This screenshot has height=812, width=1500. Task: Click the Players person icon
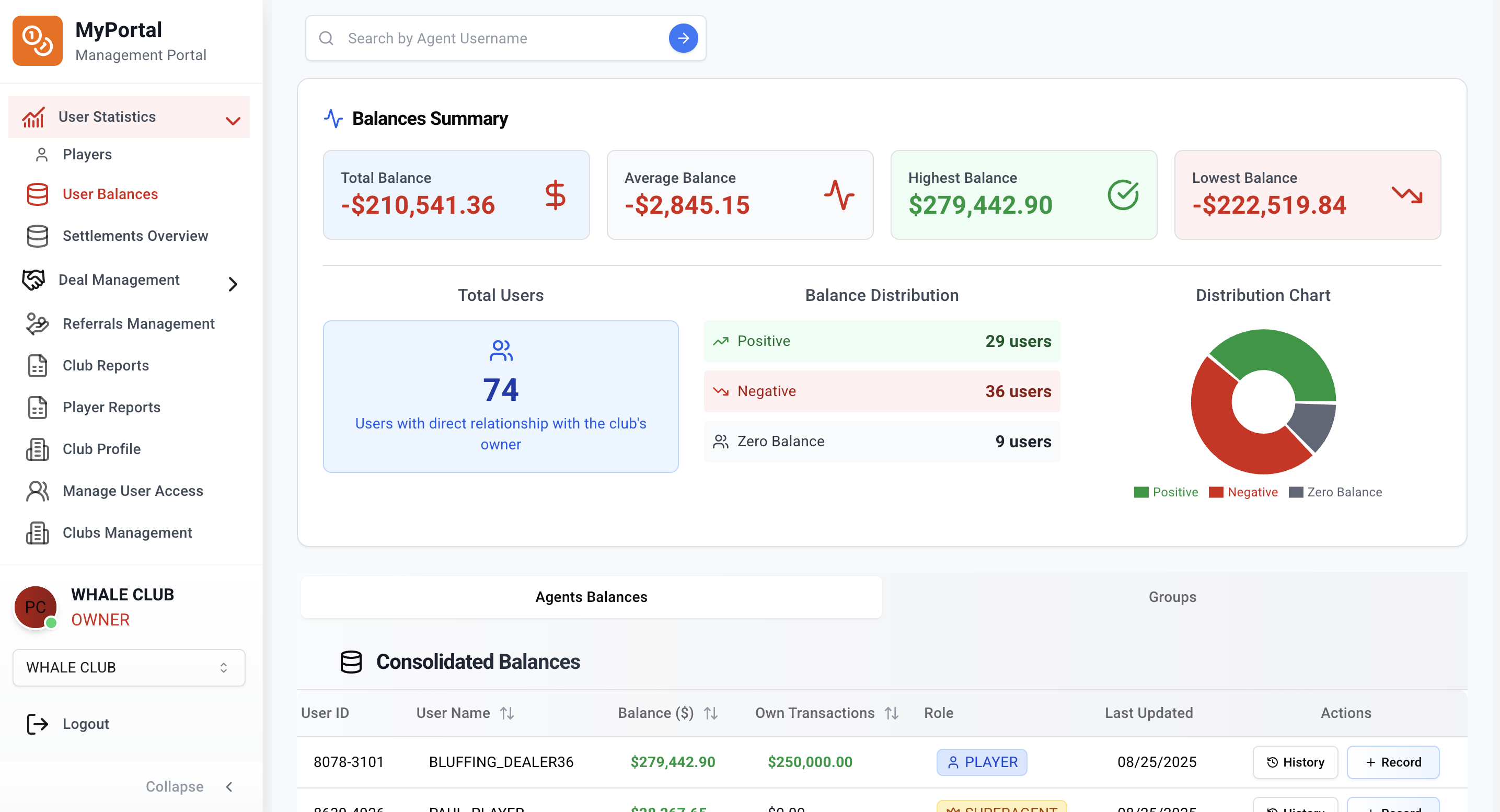tap(41, 154)
